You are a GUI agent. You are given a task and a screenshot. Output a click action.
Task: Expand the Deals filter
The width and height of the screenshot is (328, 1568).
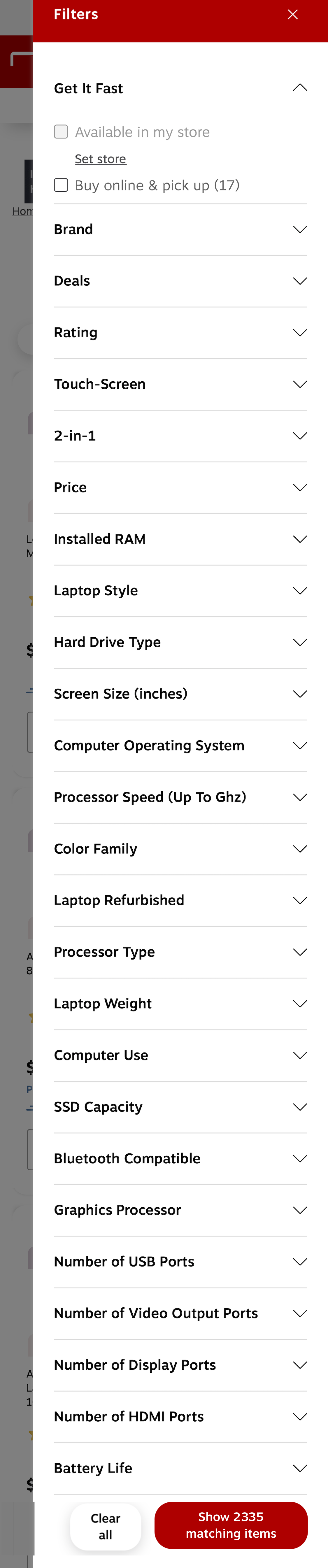[x=299, y=280]
